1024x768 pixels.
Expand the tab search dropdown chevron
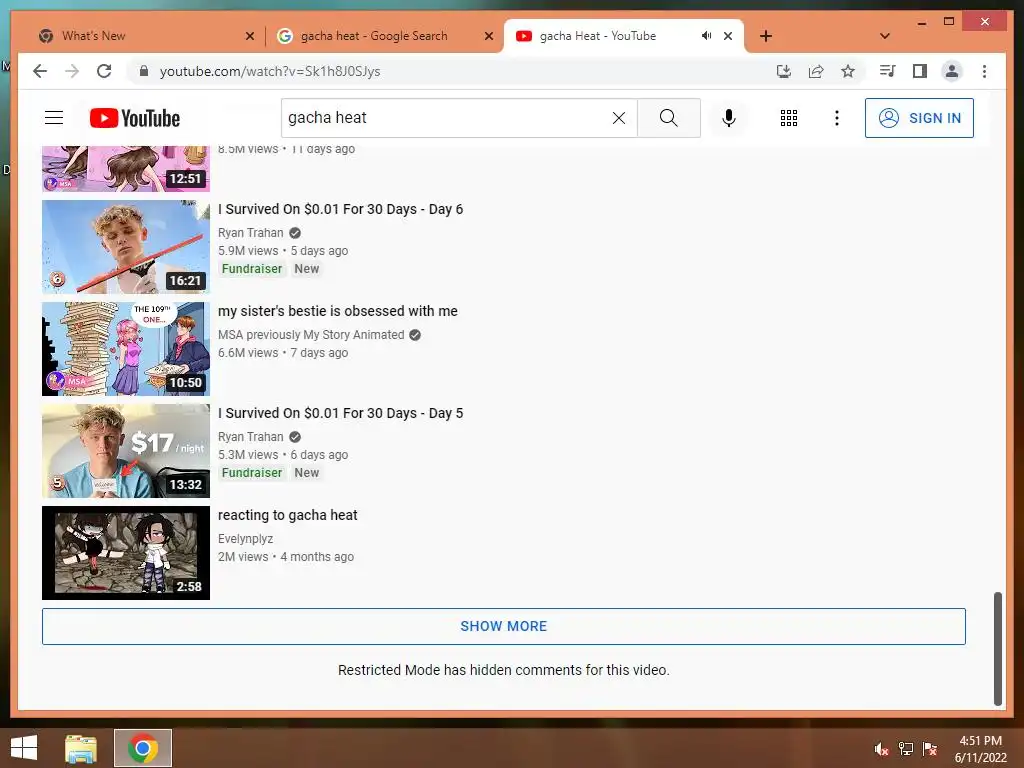(x=885, y=36)
